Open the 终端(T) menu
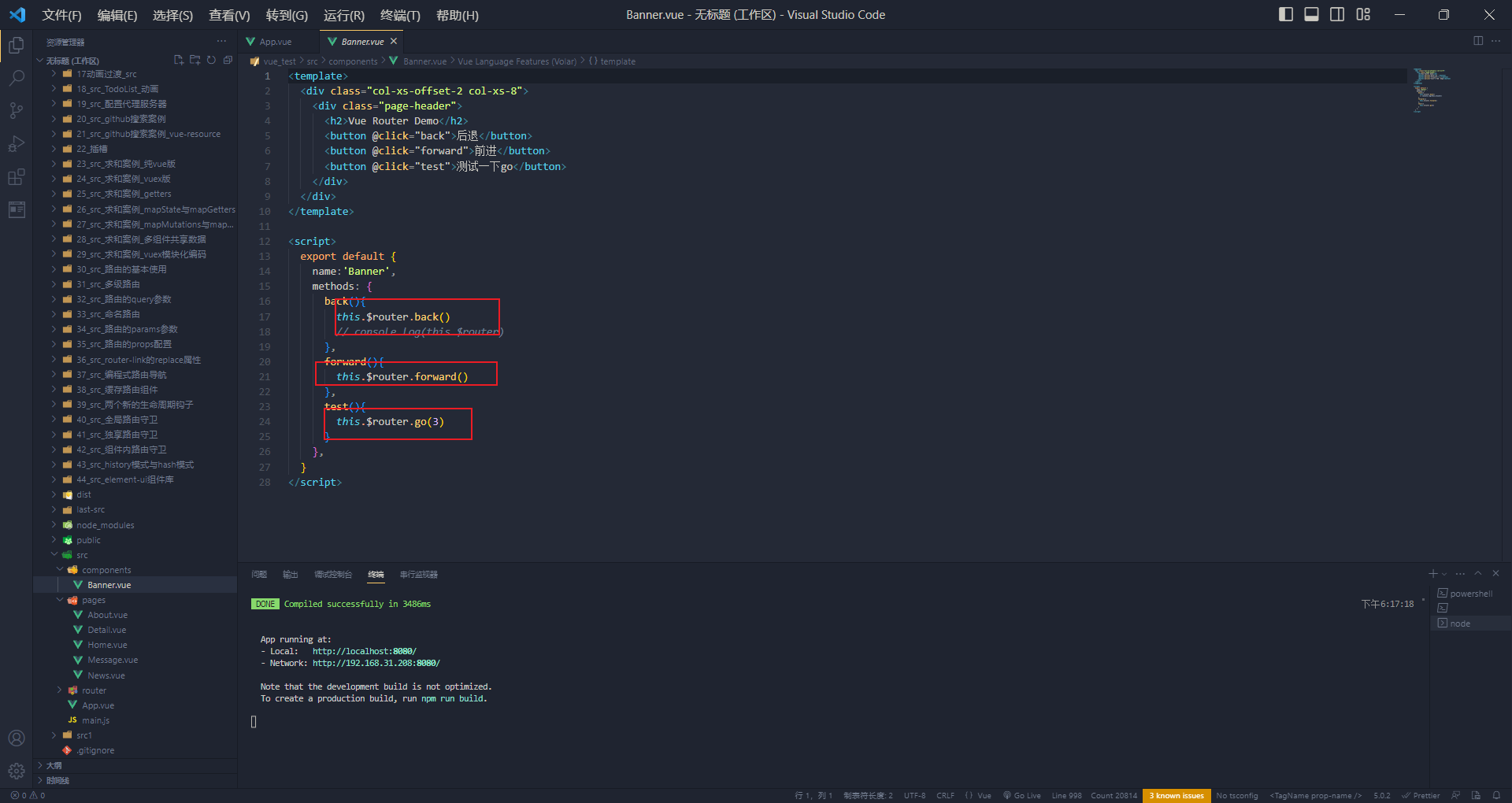This screenshot has width=1512, height=803. click(x=398, y=15)
